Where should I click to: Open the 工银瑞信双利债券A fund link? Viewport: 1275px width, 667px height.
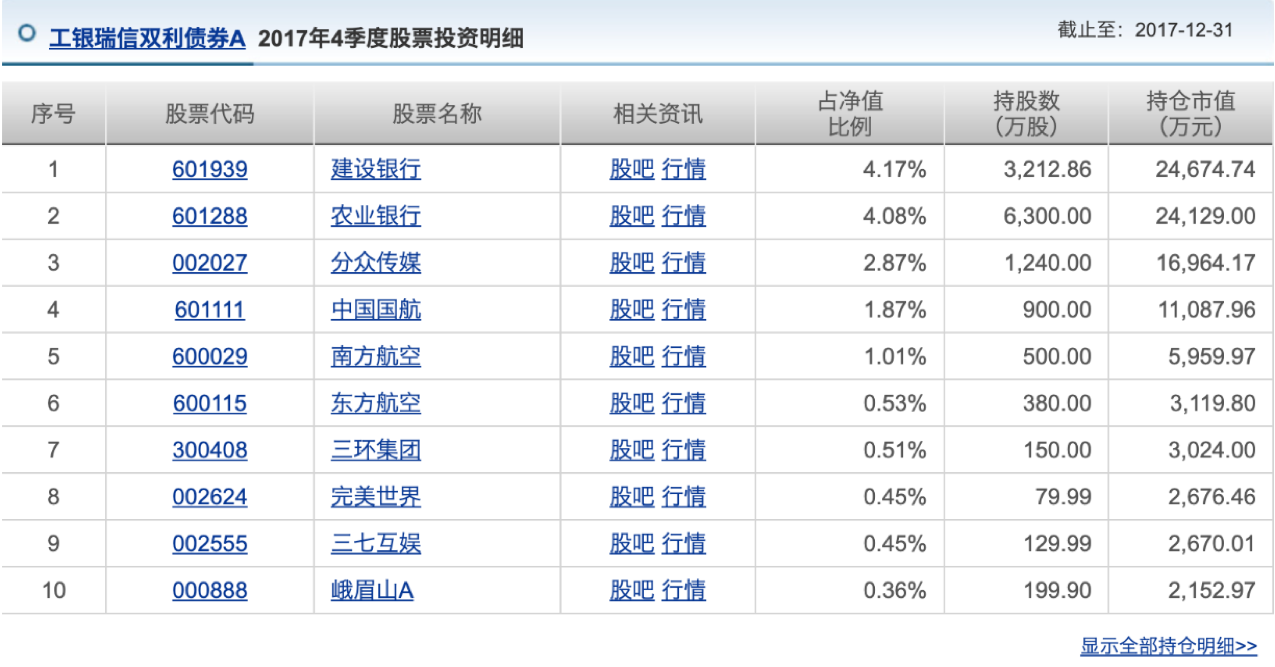pyautogui.click(x=147, y=39)
